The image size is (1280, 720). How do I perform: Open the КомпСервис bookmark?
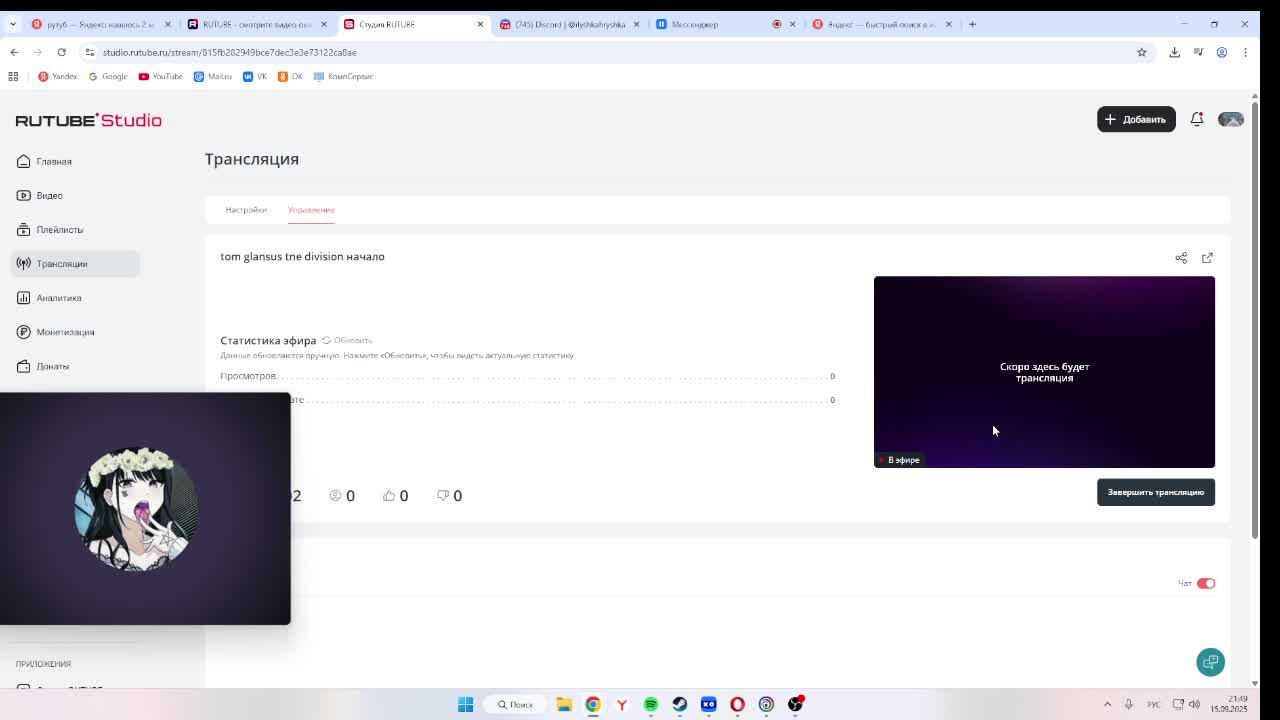tap(343, 76)
